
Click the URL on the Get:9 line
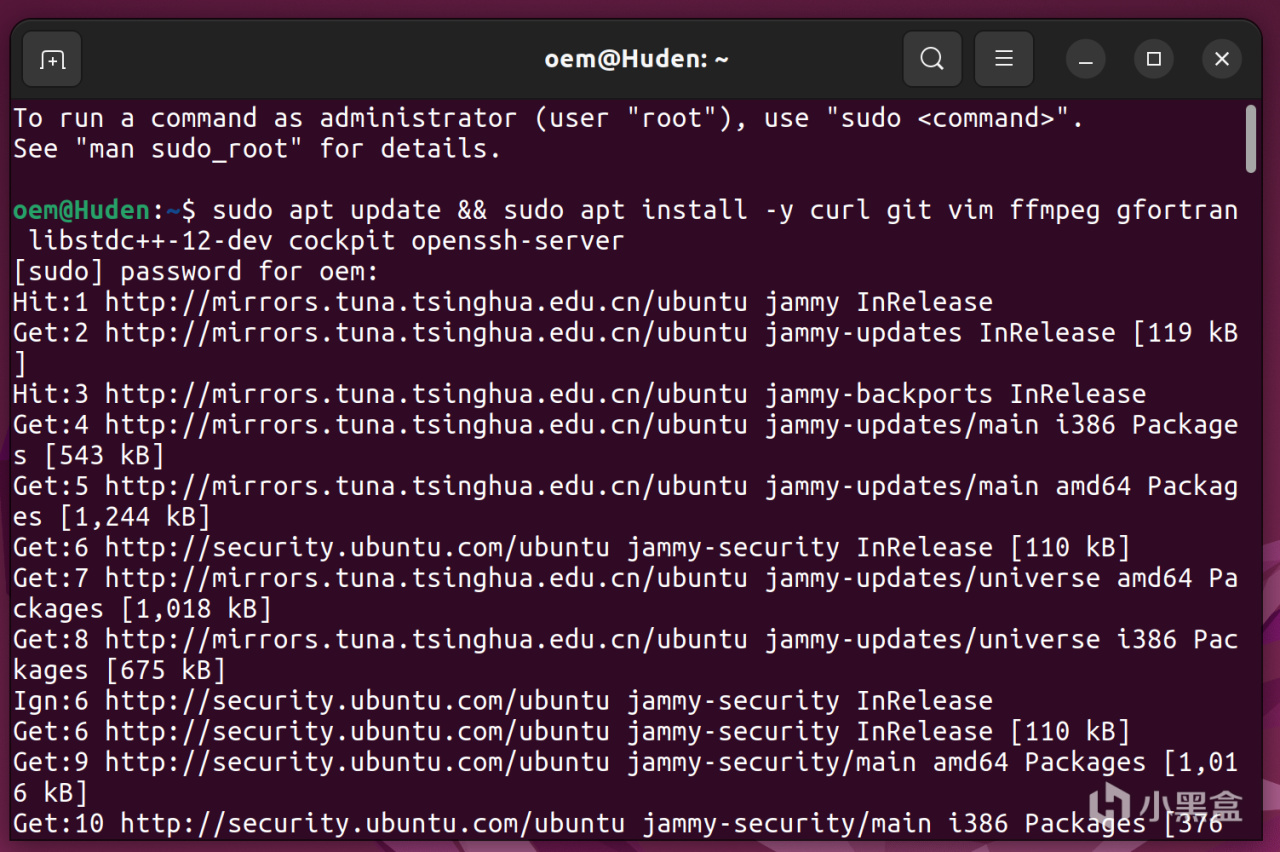point(357,762)
